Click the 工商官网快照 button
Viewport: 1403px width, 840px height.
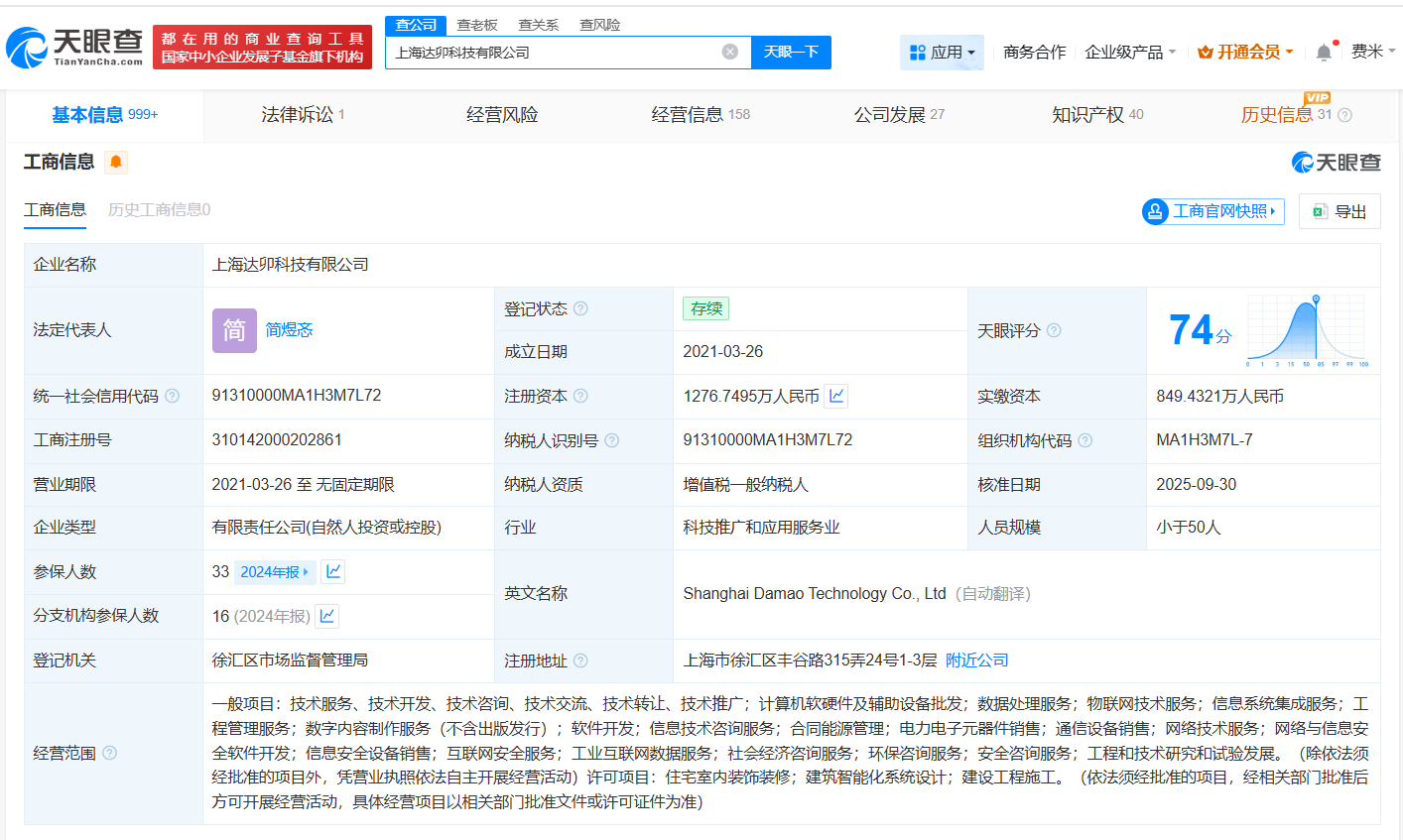point(1212,210)
